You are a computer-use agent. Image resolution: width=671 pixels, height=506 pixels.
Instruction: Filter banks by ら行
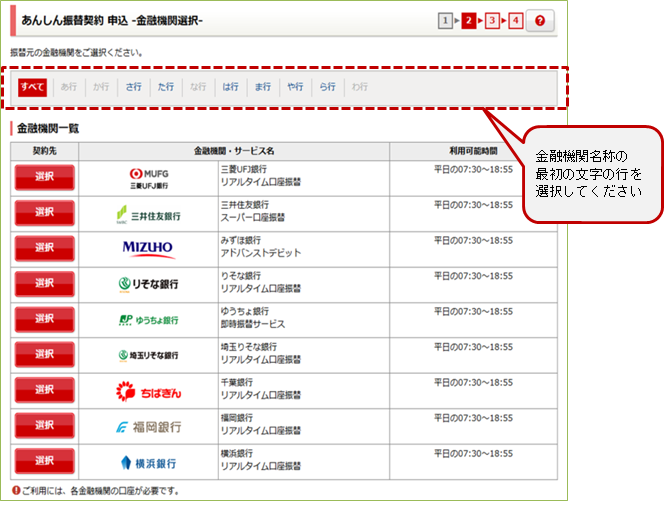tap(327, 87)
